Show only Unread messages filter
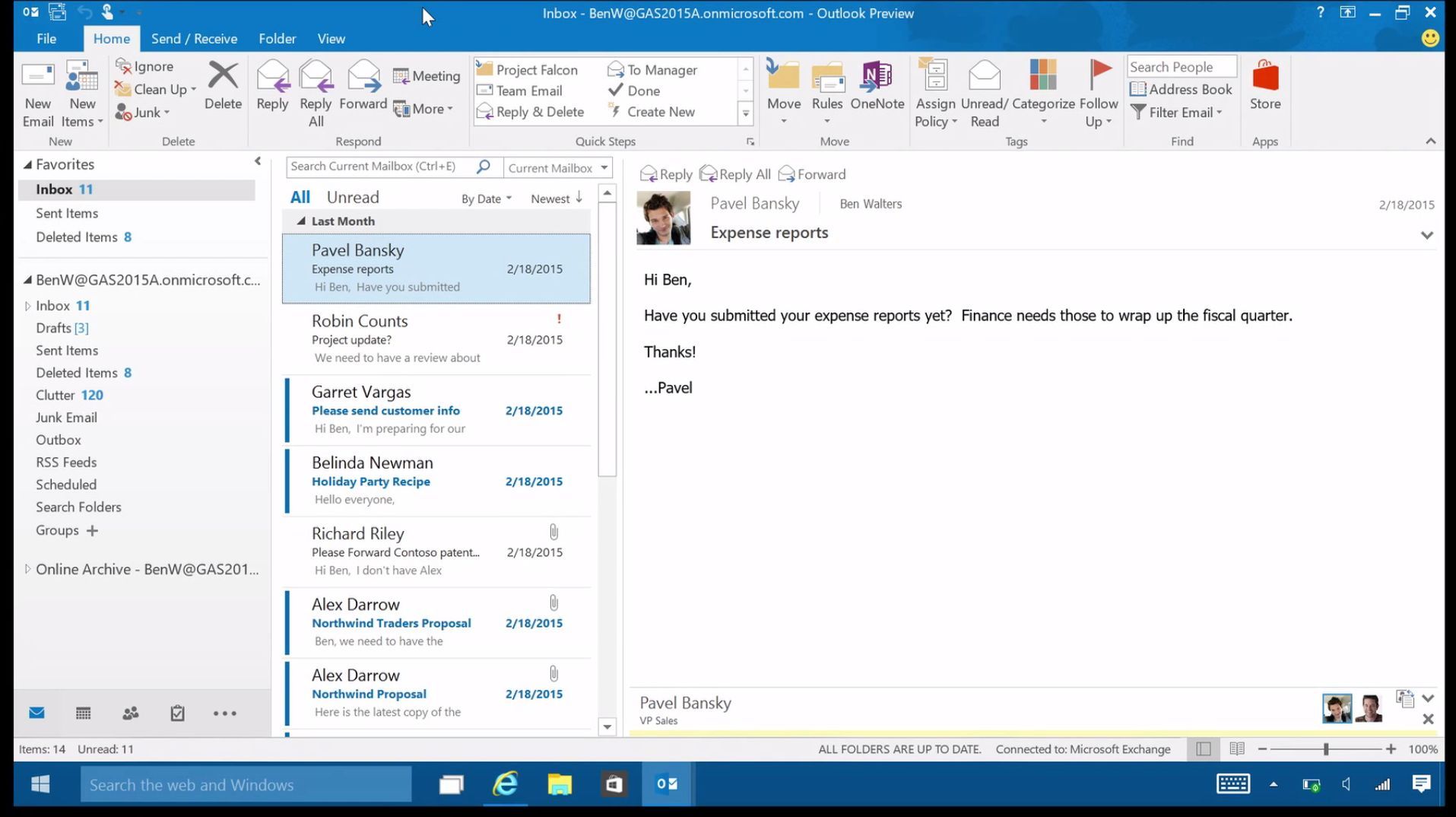Viewport: 1456px width, 817px height. point(353,197)
